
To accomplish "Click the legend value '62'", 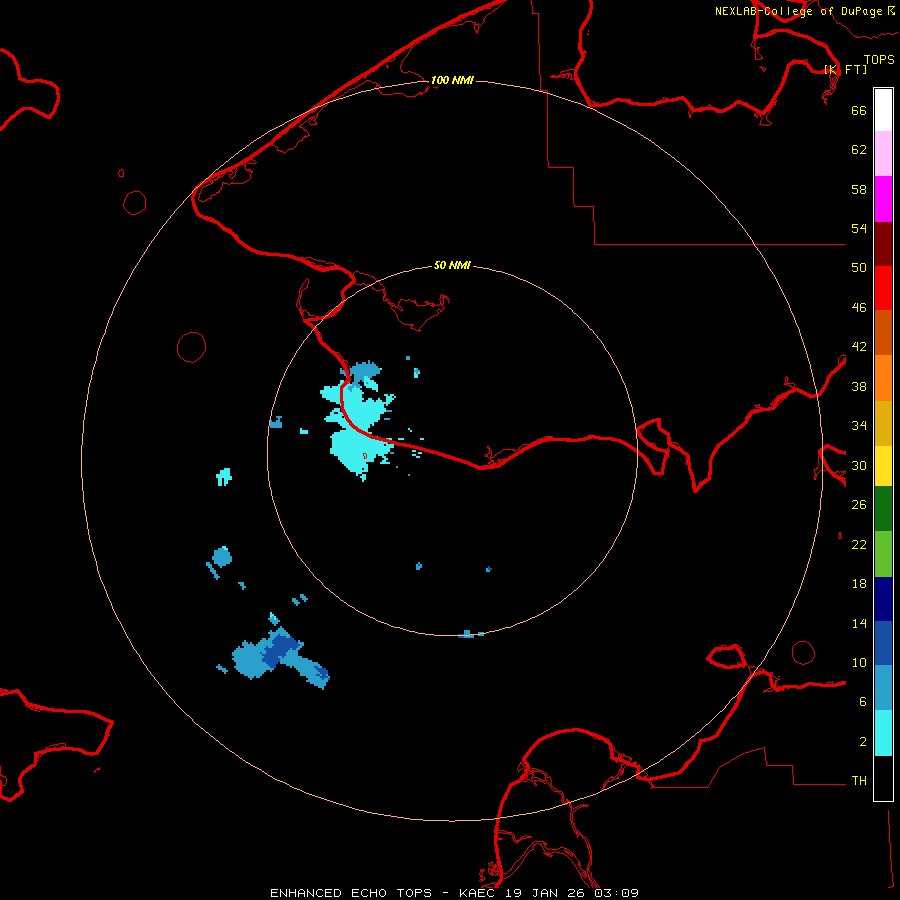I will (859, 150).
